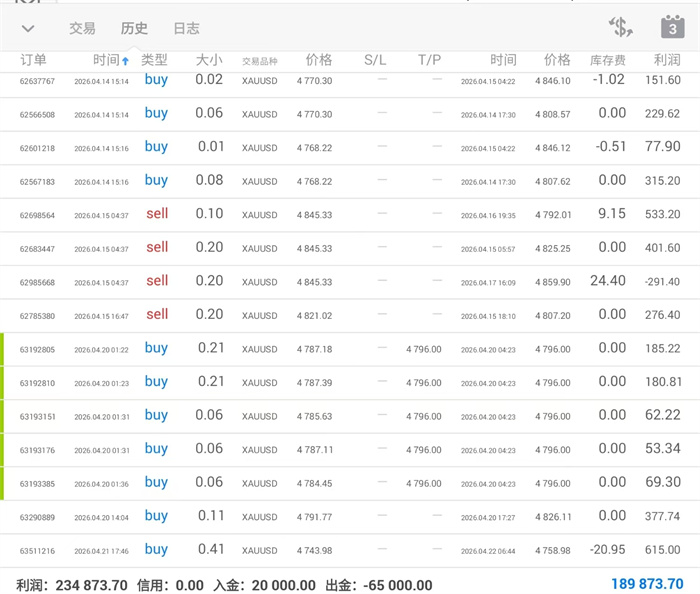The height and width of the screenshot is (594, 700).
Task: Select order 62785380 row
Action: tap(350, 316)
